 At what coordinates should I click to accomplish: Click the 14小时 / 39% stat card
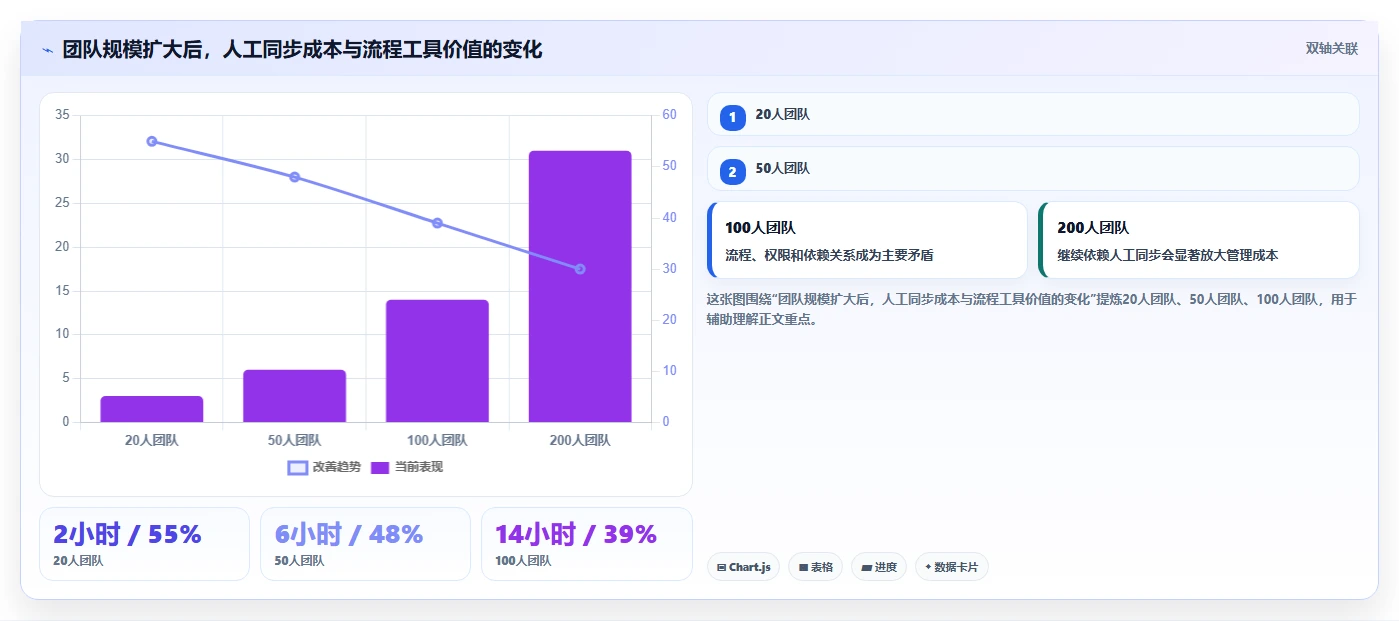tap(587, 544)
